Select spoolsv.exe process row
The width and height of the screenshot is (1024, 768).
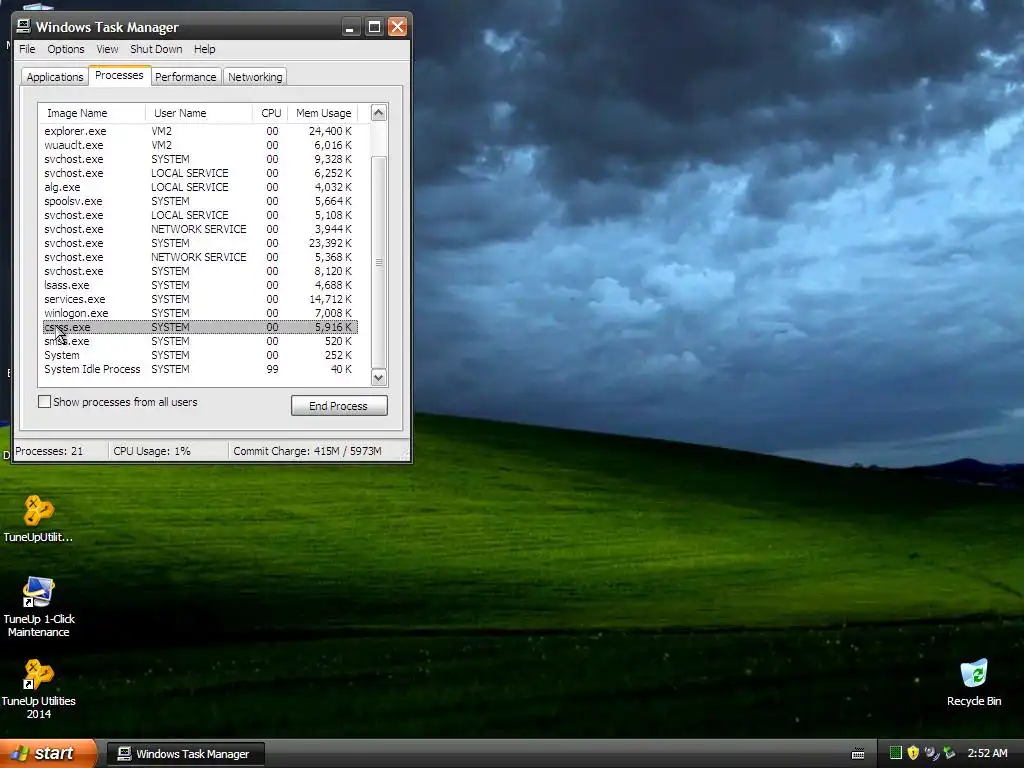point(200,201)
